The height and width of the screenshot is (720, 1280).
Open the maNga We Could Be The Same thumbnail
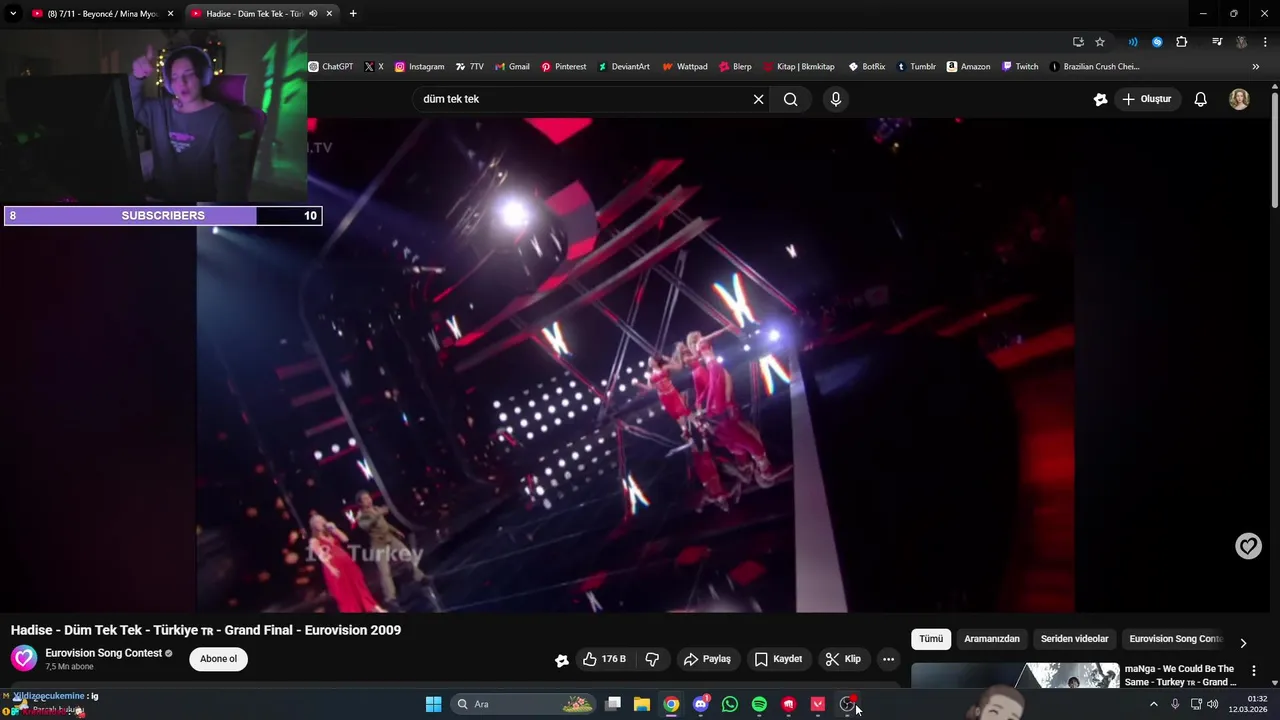pos(1015,675)
